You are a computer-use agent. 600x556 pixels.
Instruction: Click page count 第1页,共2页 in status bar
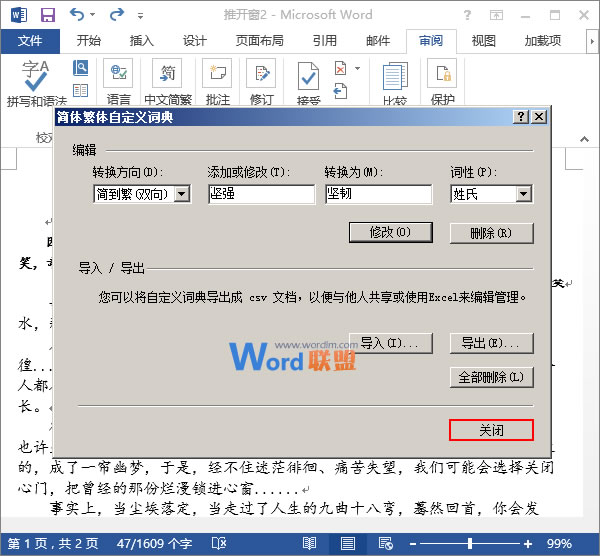[53, 543]
